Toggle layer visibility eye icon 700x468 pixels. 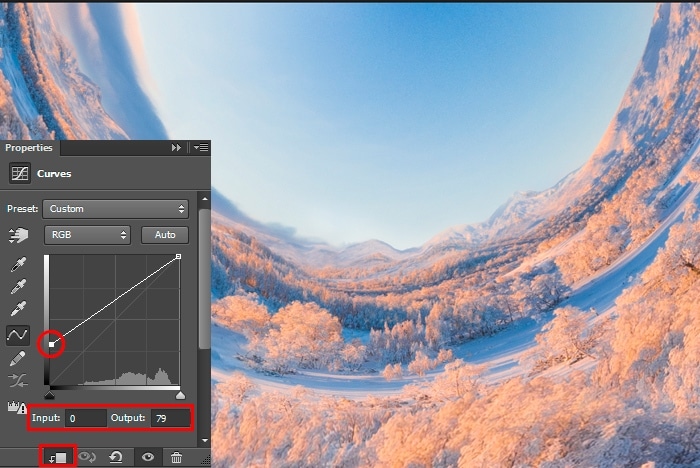pos(147,457)
